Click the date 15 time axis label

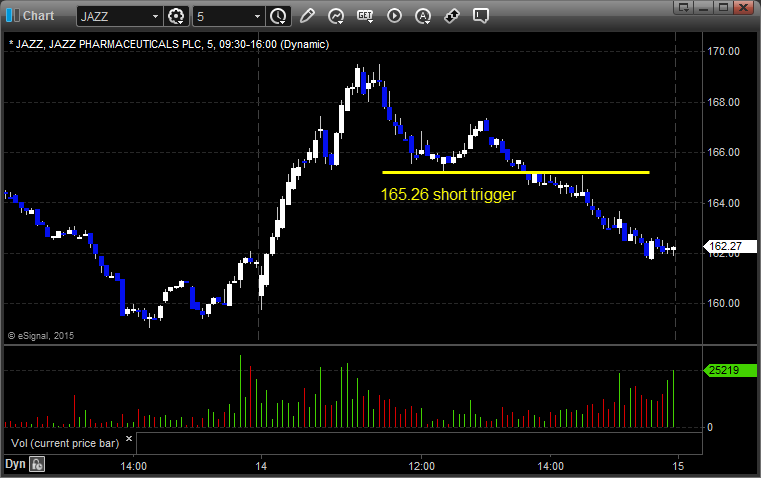click(x=678, y=466)
